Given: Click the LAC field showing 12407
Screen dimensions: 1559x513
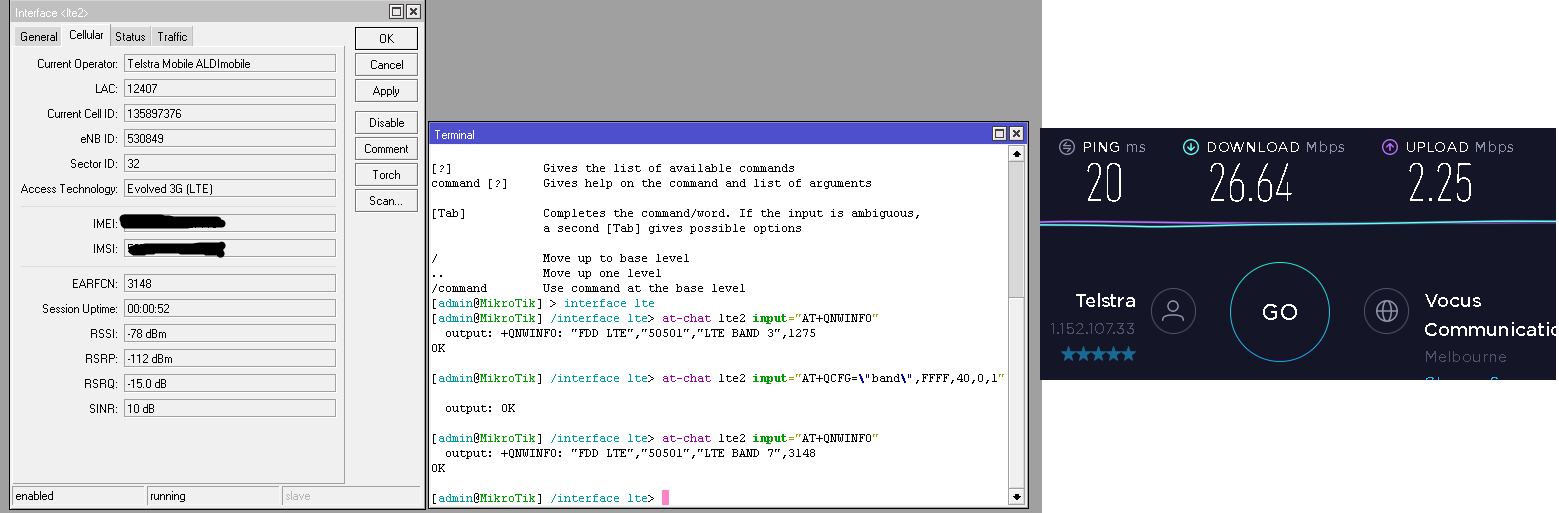Looking at the screenshot, I should [x=230, y=88].
